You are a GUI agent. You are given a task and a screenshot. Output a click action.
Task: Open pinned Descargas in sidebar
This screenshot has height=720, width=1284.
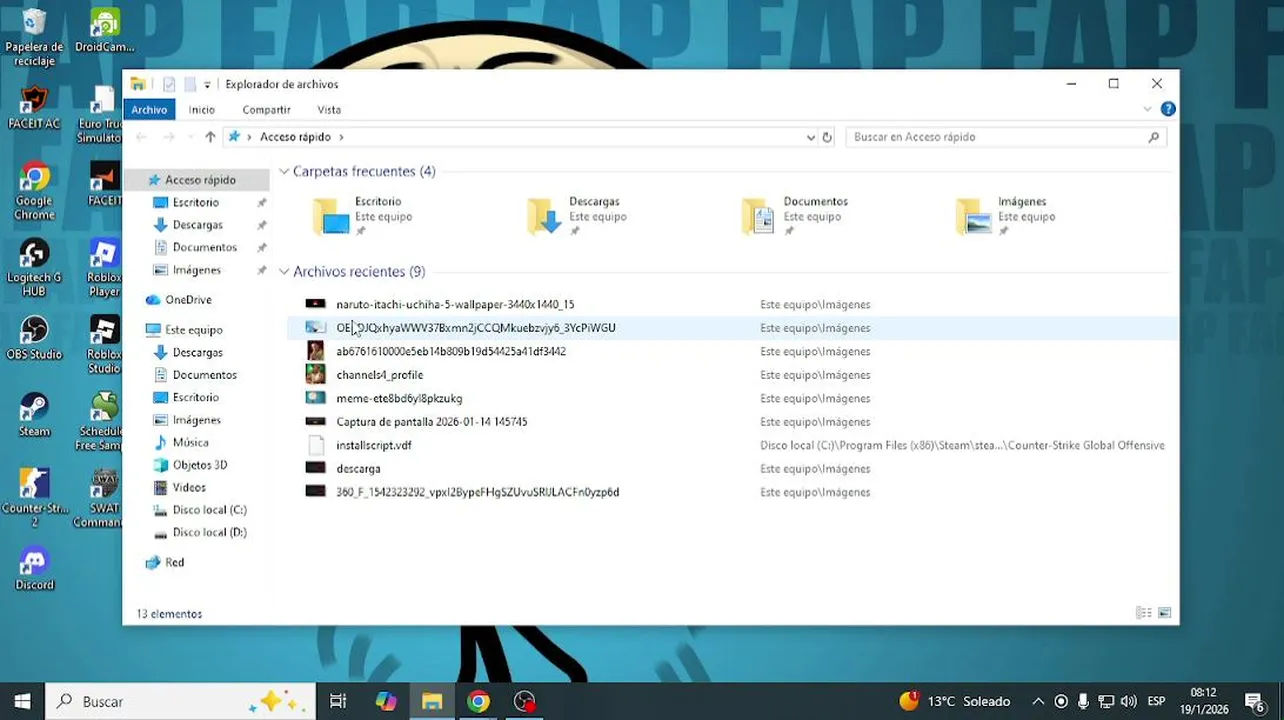(x=197, y=225)
